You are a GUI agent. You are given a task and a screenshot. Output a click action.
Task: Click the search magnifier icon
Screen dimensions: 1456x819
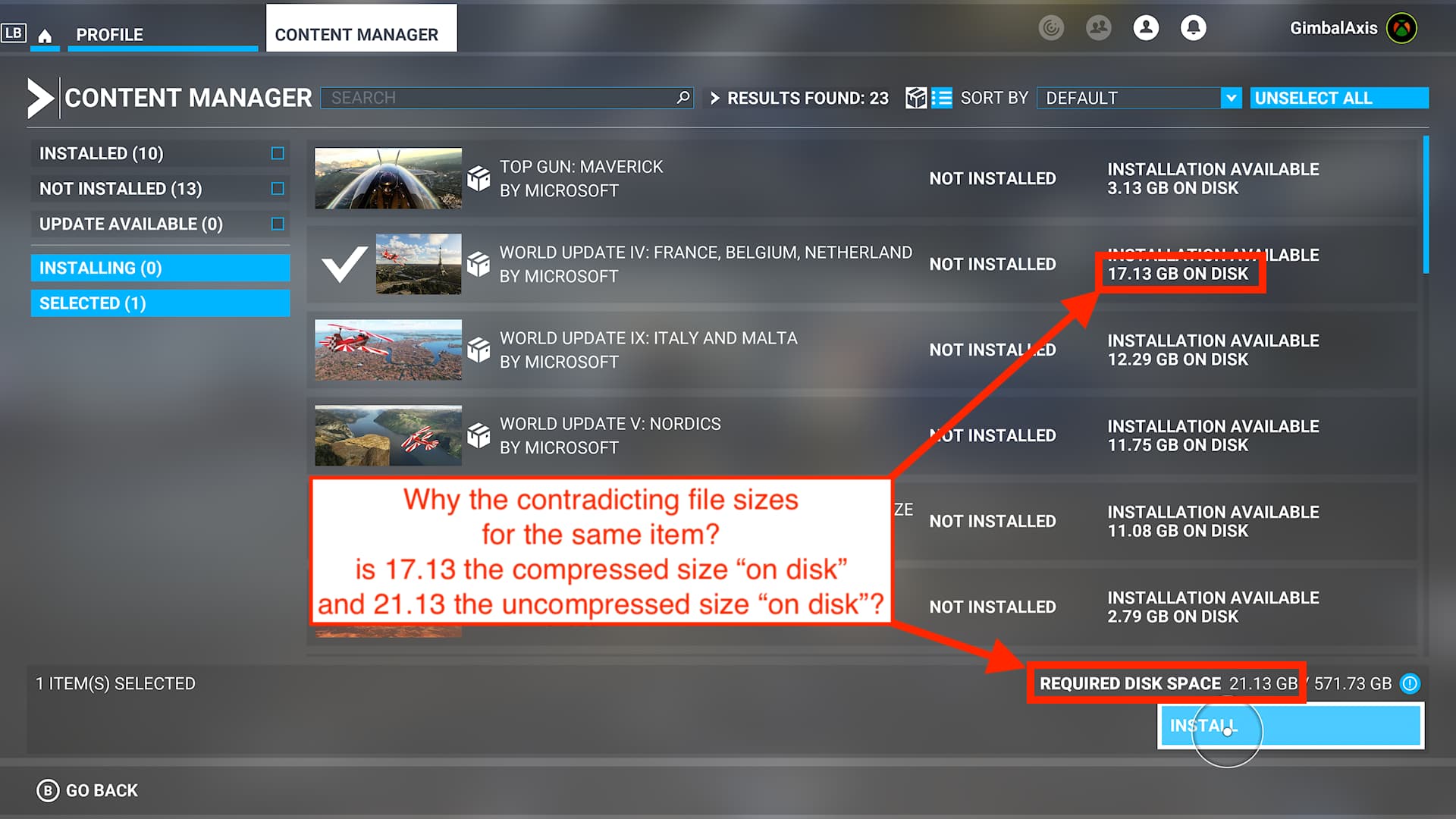coord(682,98)
